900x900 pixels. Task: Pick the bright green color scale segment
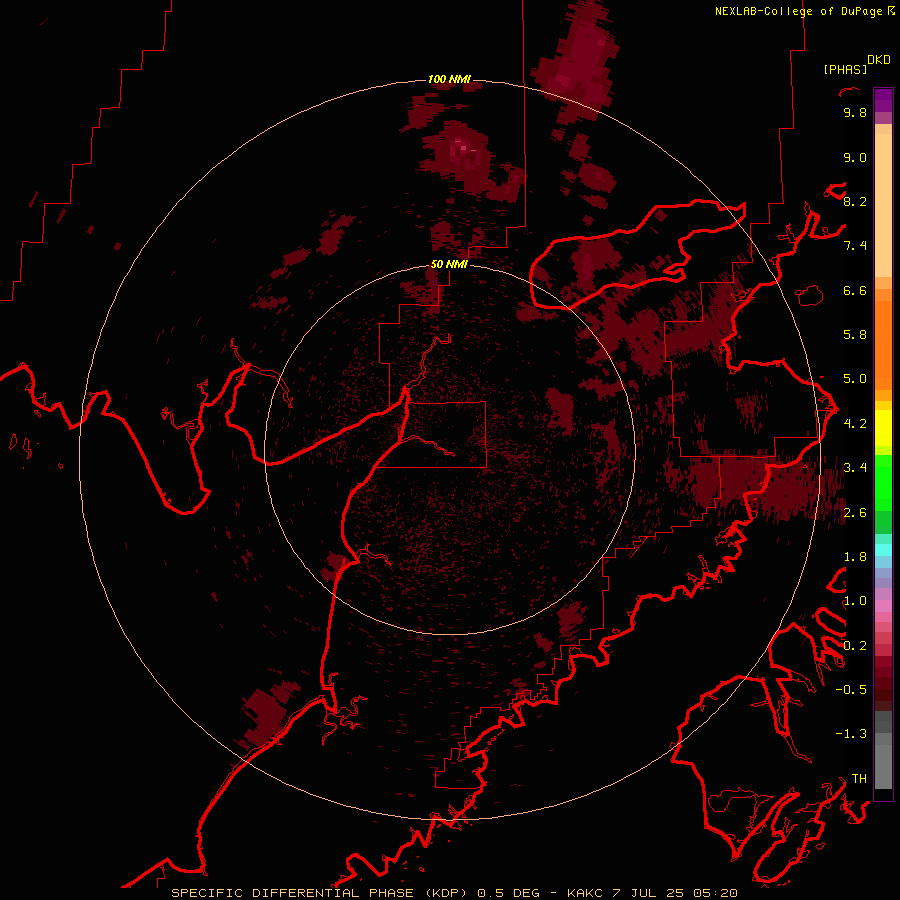pos(883,482)
